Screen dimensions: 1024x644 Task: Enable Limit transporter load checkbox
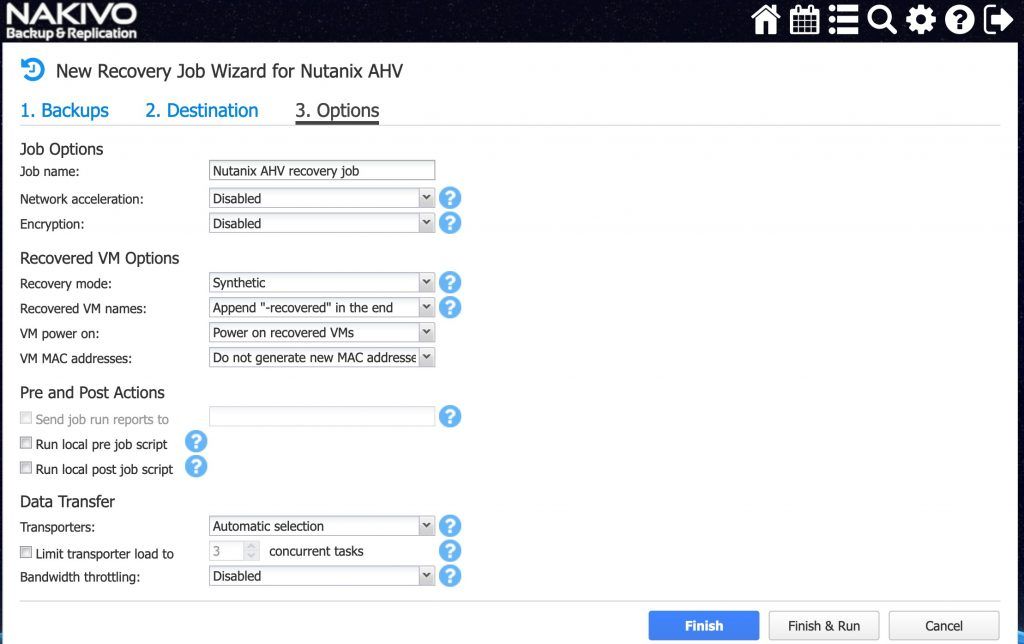click(26, 552)
